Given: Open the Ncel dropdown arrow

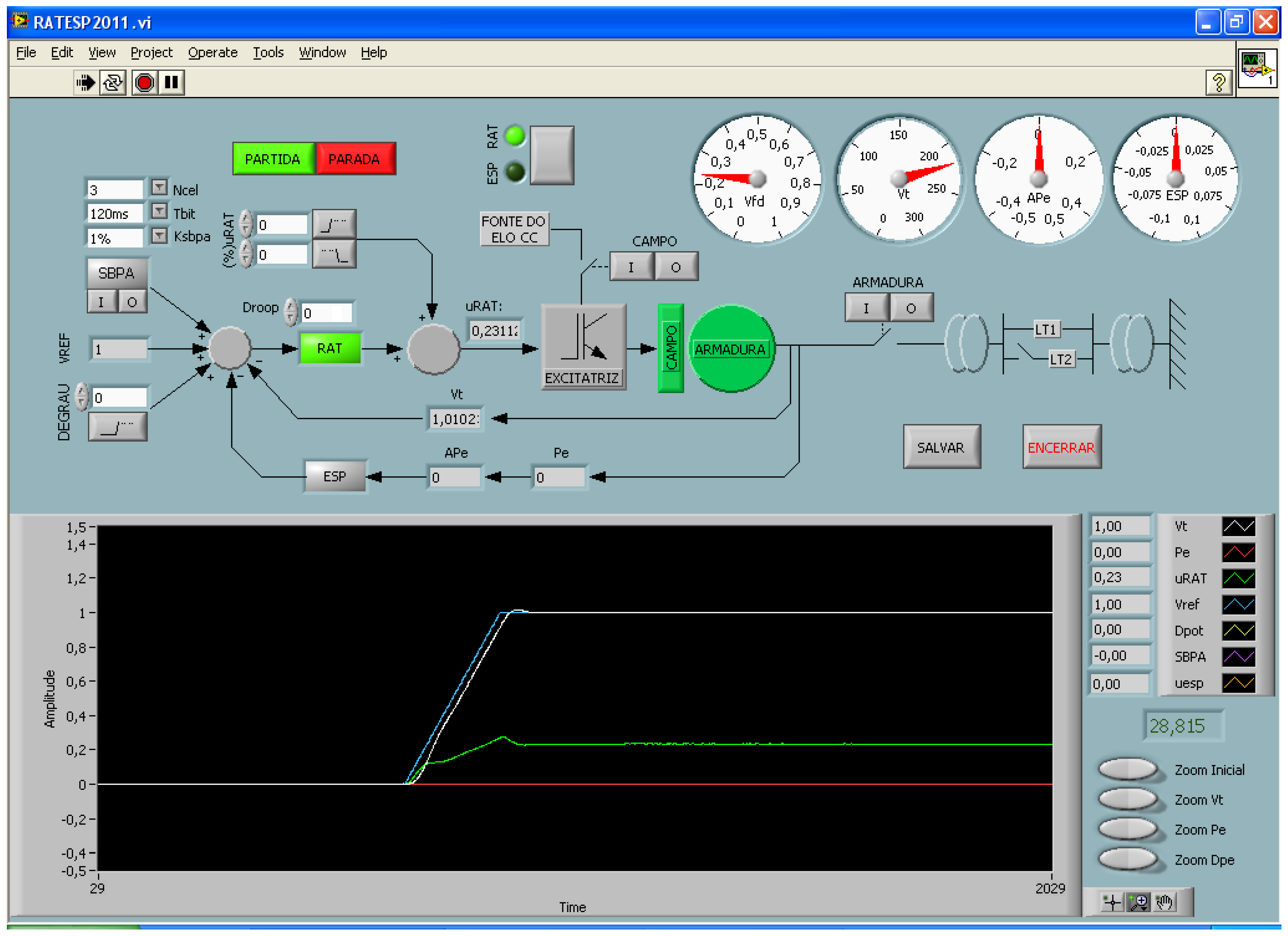Looking at the screenshot, I should [160, 187].
